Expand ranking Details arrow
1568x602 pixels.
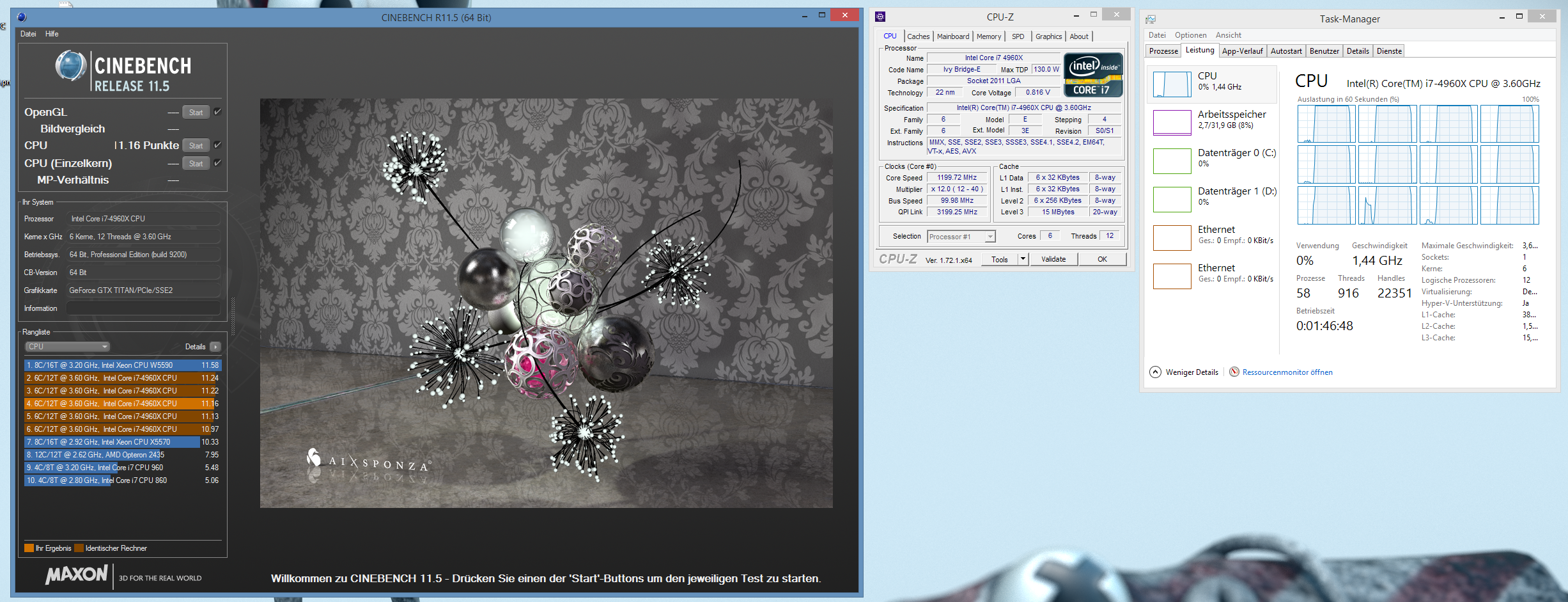215,347
